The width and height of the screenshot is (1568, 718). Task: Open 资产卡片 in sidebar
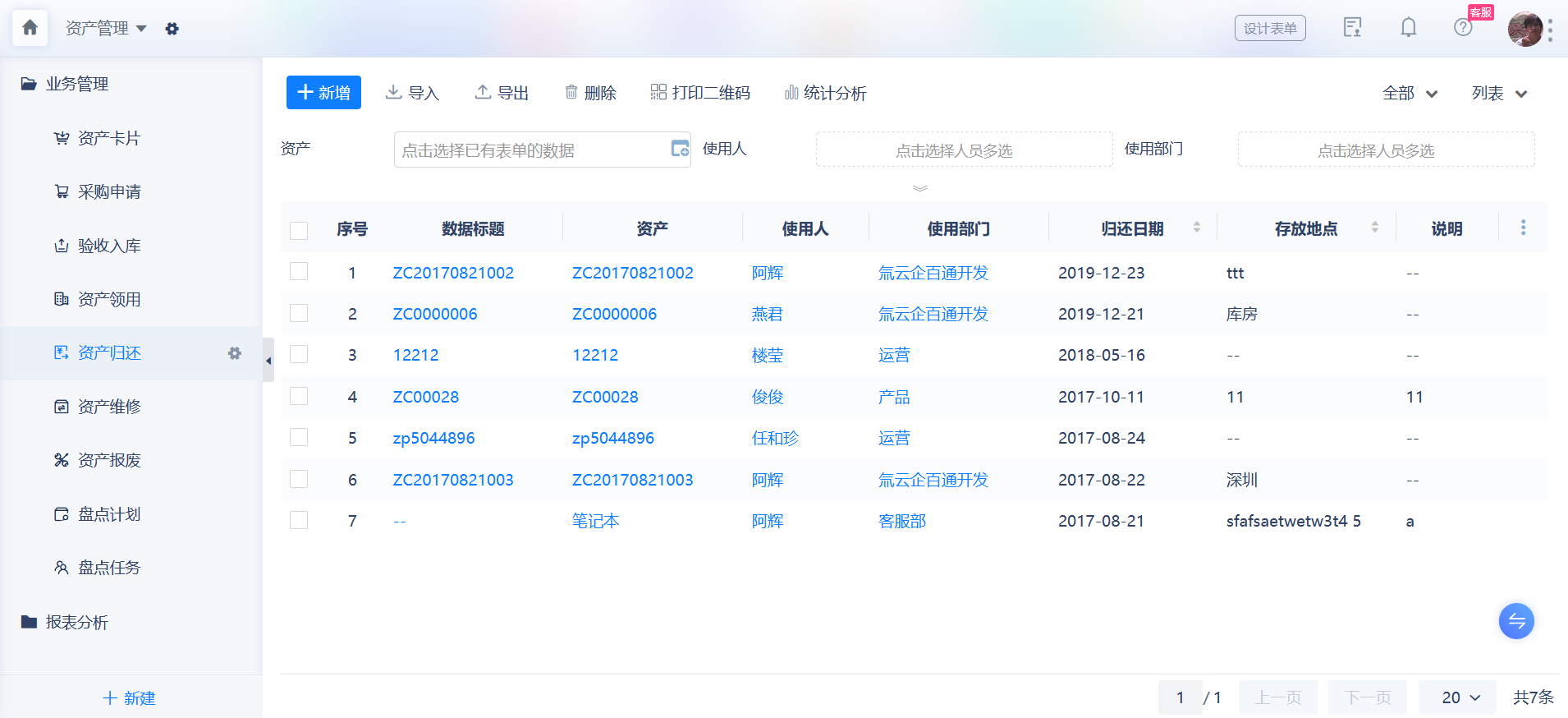pyautogui.click(x=109, y=138)
